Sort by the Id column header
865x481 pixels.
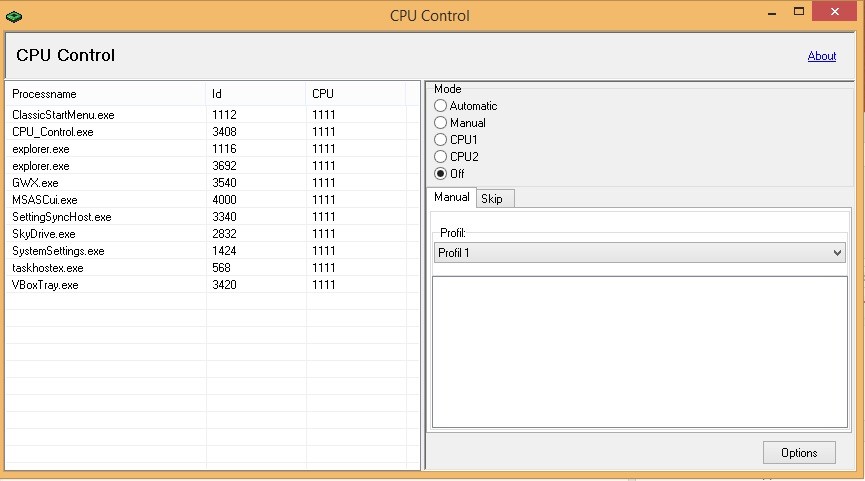255,94
